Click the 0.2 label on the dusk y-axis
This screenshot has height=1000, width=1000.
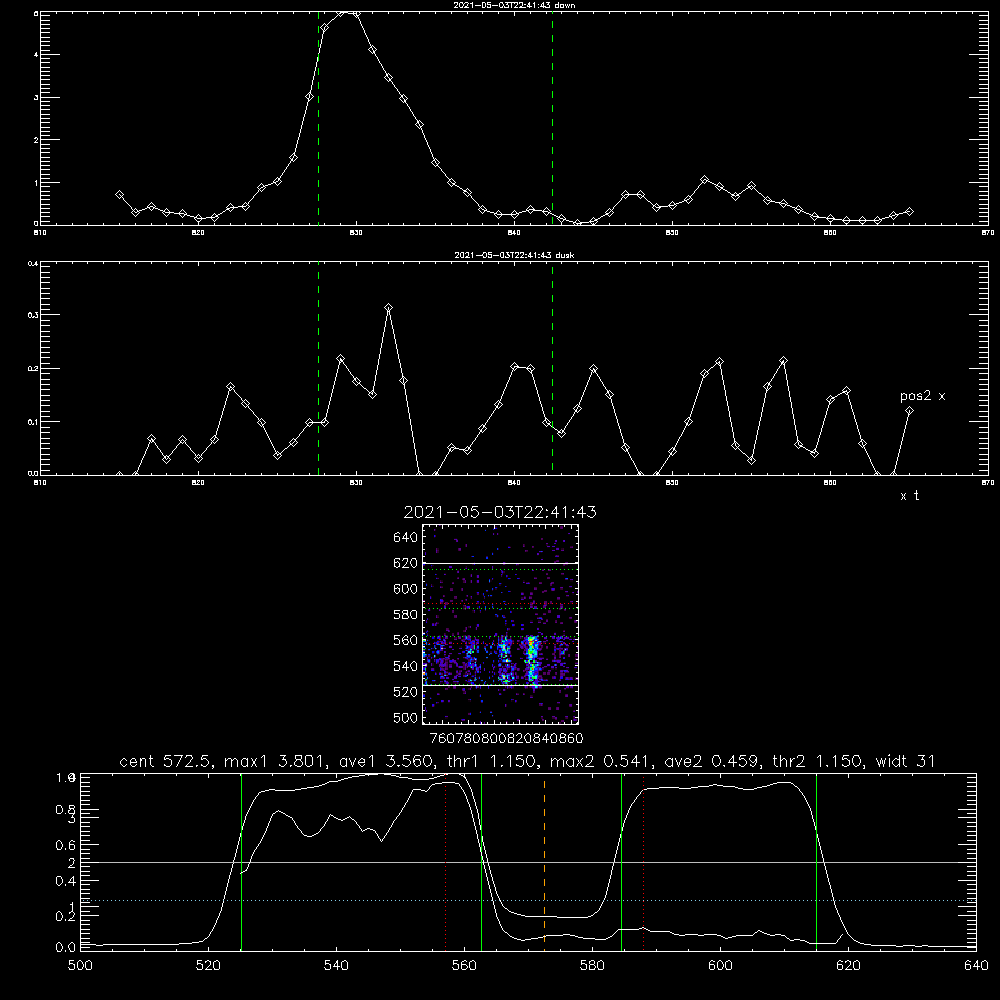(33, 369)
